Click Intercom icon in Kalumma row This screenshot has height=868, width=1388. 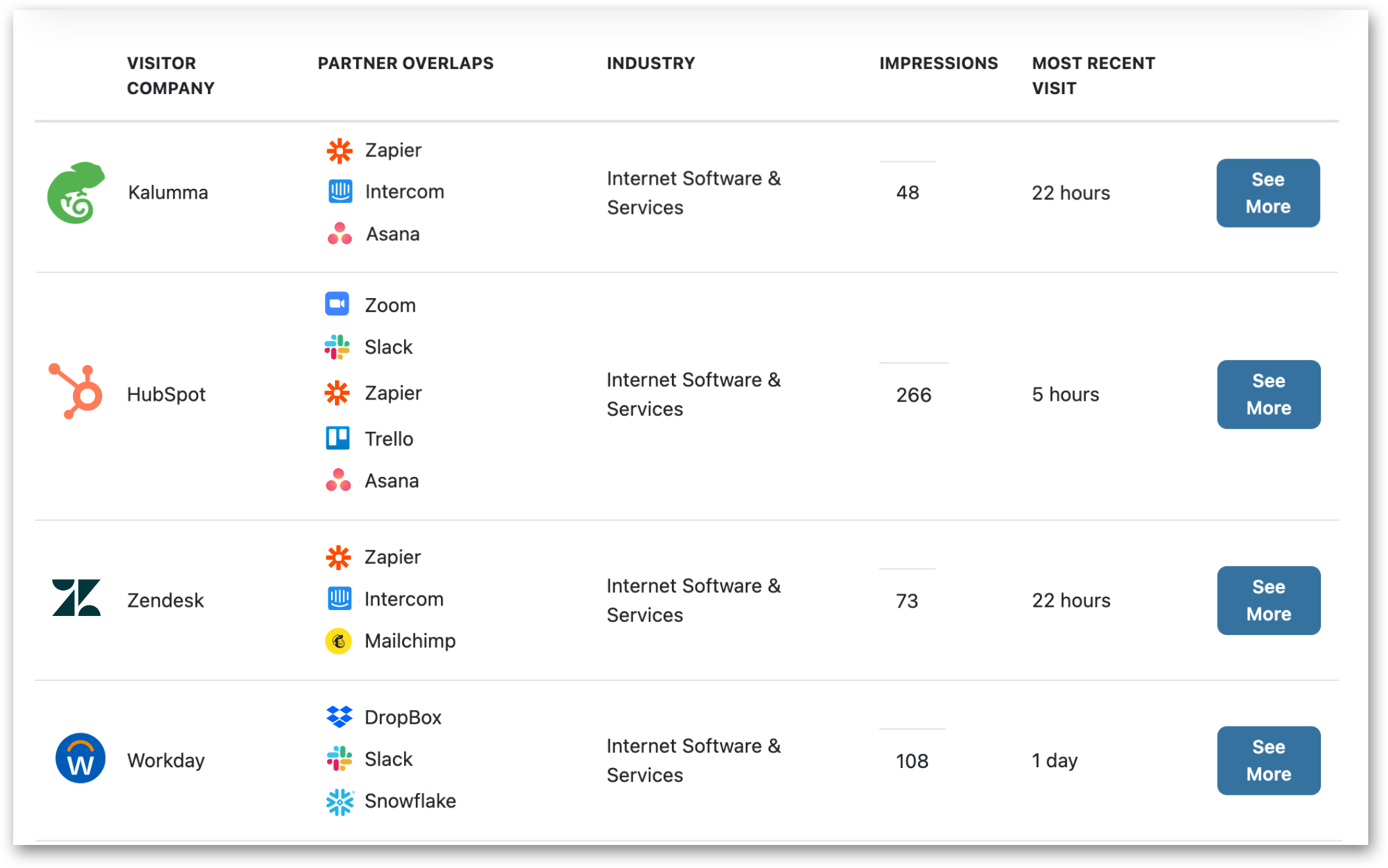340,191
